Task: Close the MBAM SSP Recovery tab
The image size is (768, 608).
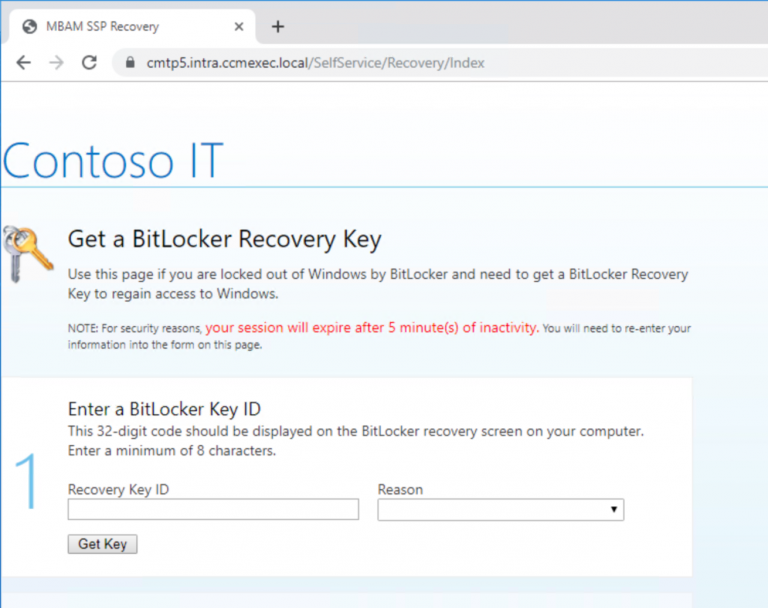Action: pos(238,26)
